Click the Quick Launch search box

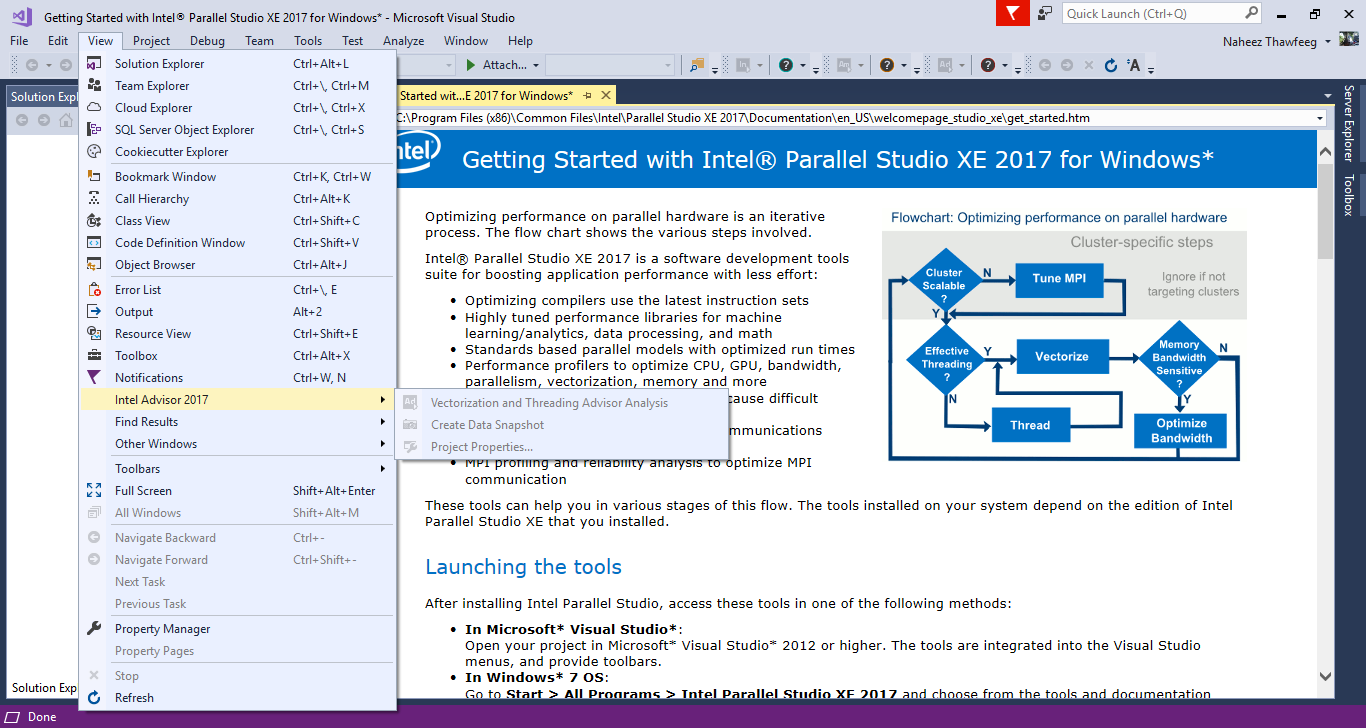click(1152, 14)
